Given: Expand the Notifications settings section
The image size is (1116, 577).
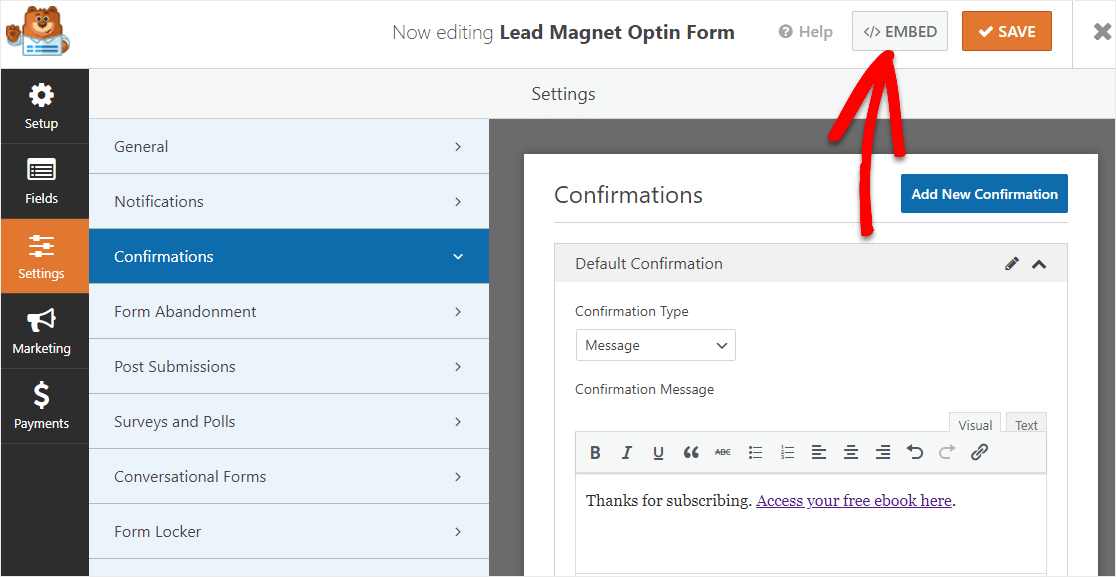Looking at the screenshot, I should [x=289, y=201].
